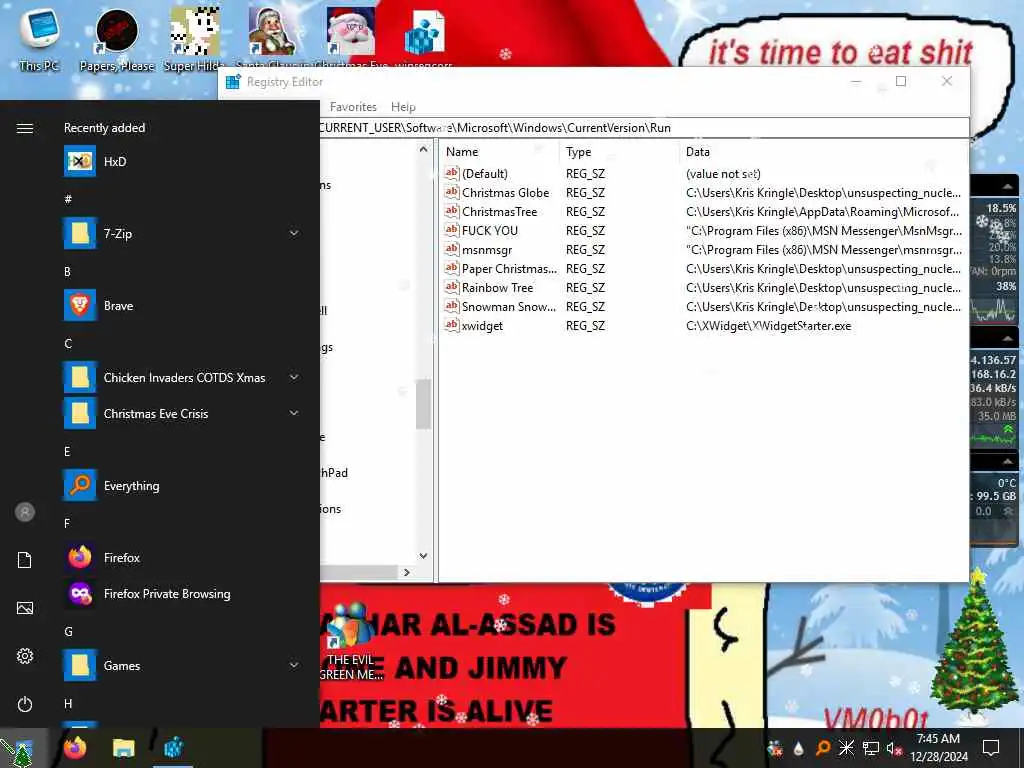The height and width of the screenshot is (768, 1024).
Task: Click tree pane horizontal scroll right arrow
Action: (x=407, y=572)
